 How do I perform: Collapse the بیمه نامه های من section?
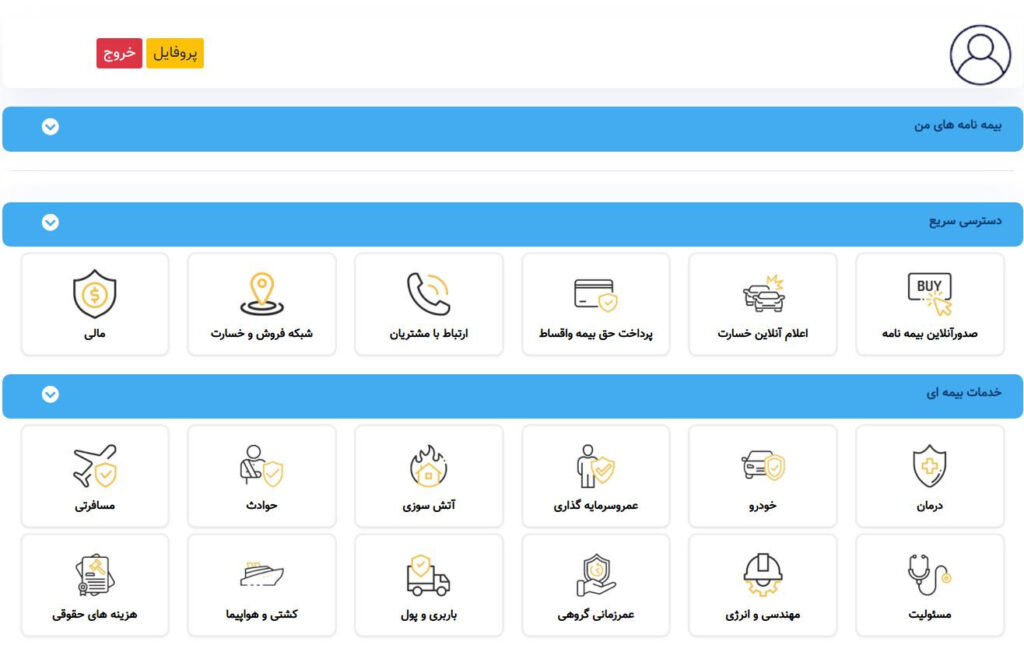click(50, 128)
